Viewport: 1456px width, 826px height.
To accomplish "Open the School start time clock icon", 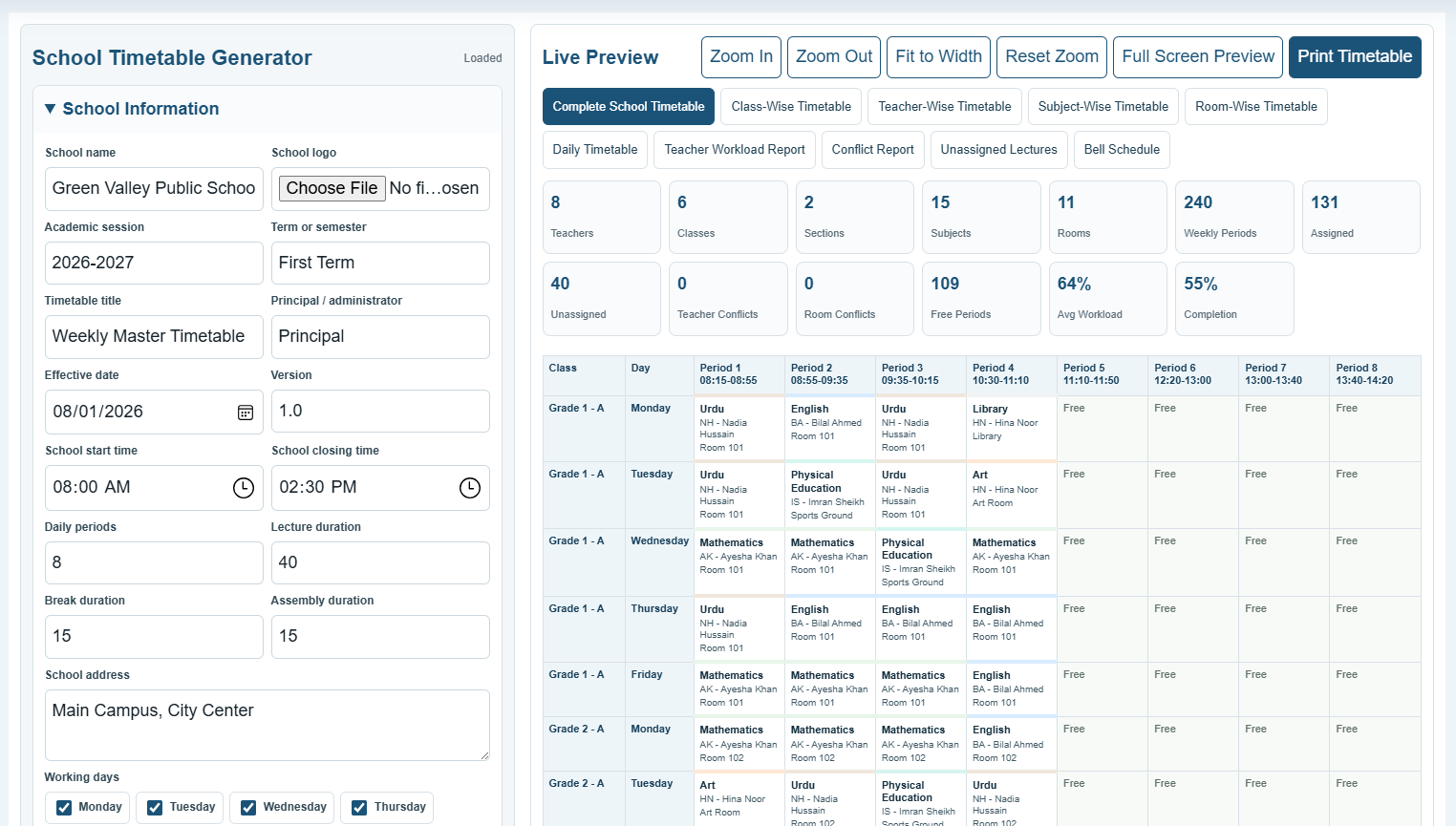I will coord(244,488).
